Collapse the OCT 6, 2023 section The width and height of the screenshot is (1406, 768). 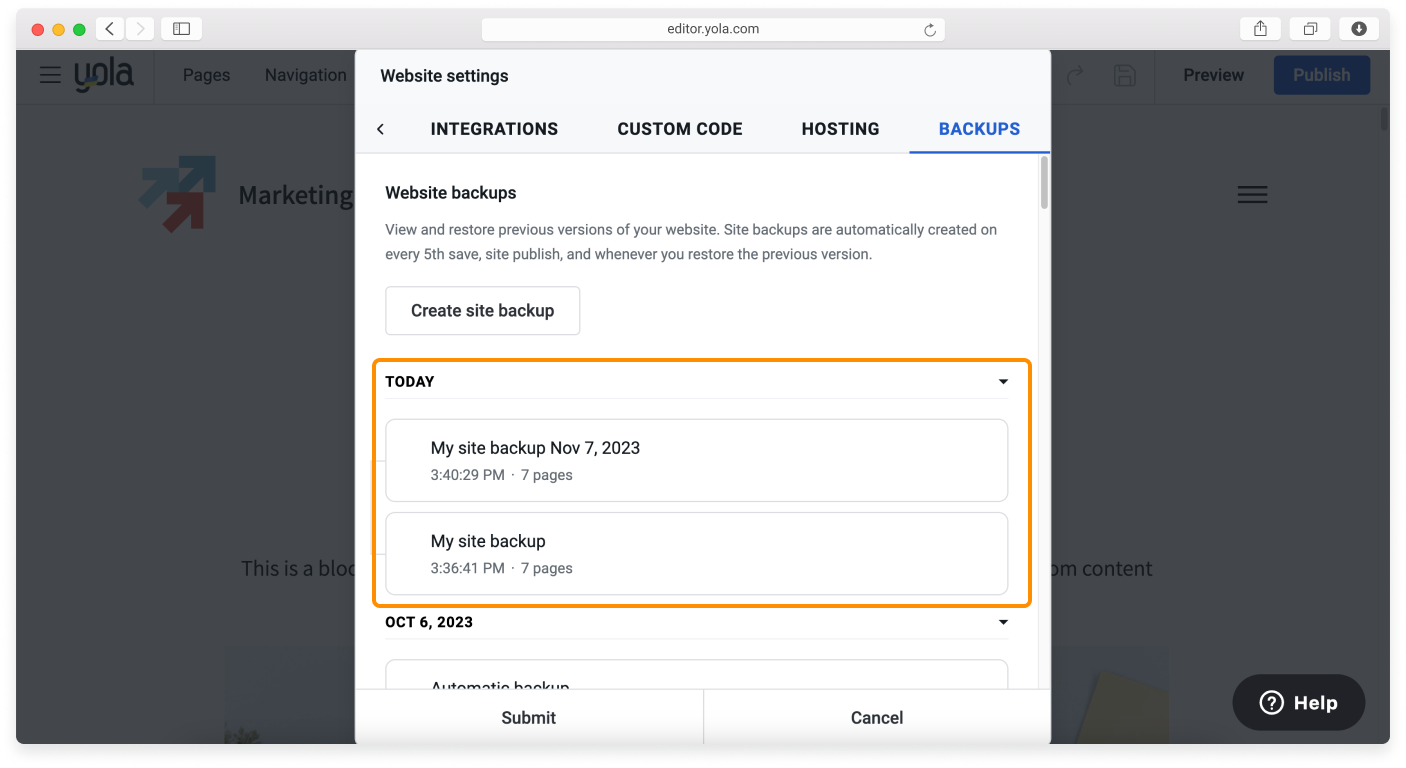(1003, 623)
